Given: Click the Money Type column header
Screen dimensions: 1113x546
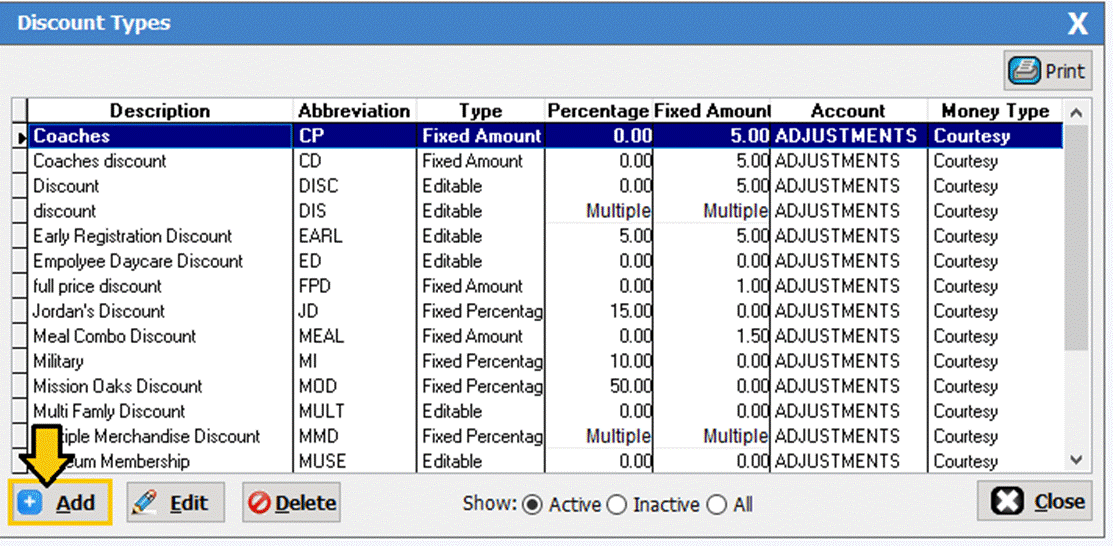Looking at the screenshot, I should pos(995,111).
